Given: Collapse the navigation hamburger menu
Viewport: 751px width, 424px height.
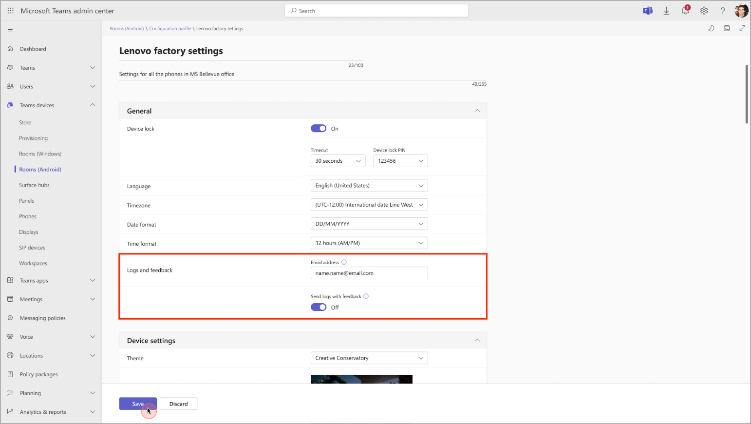Looking at the screenshot, I should click(11, 30).
